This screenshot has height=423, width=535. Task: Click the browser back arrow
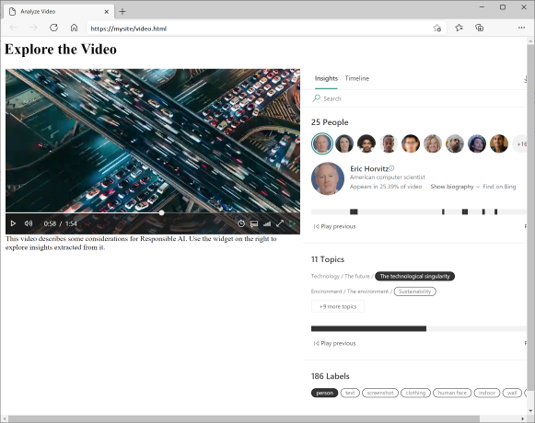pos(13,28)
